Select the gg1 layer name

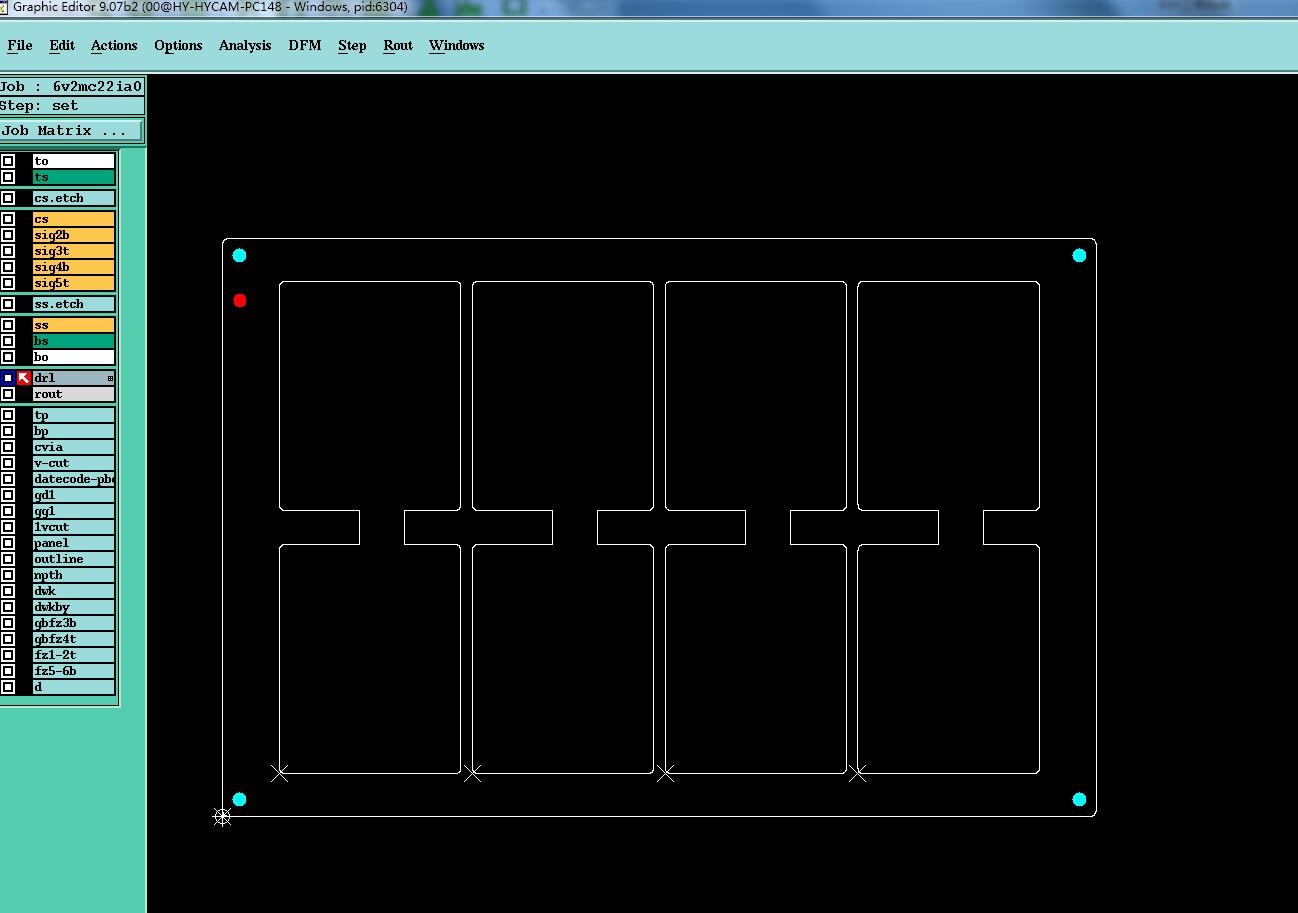[x=74, y=511]
